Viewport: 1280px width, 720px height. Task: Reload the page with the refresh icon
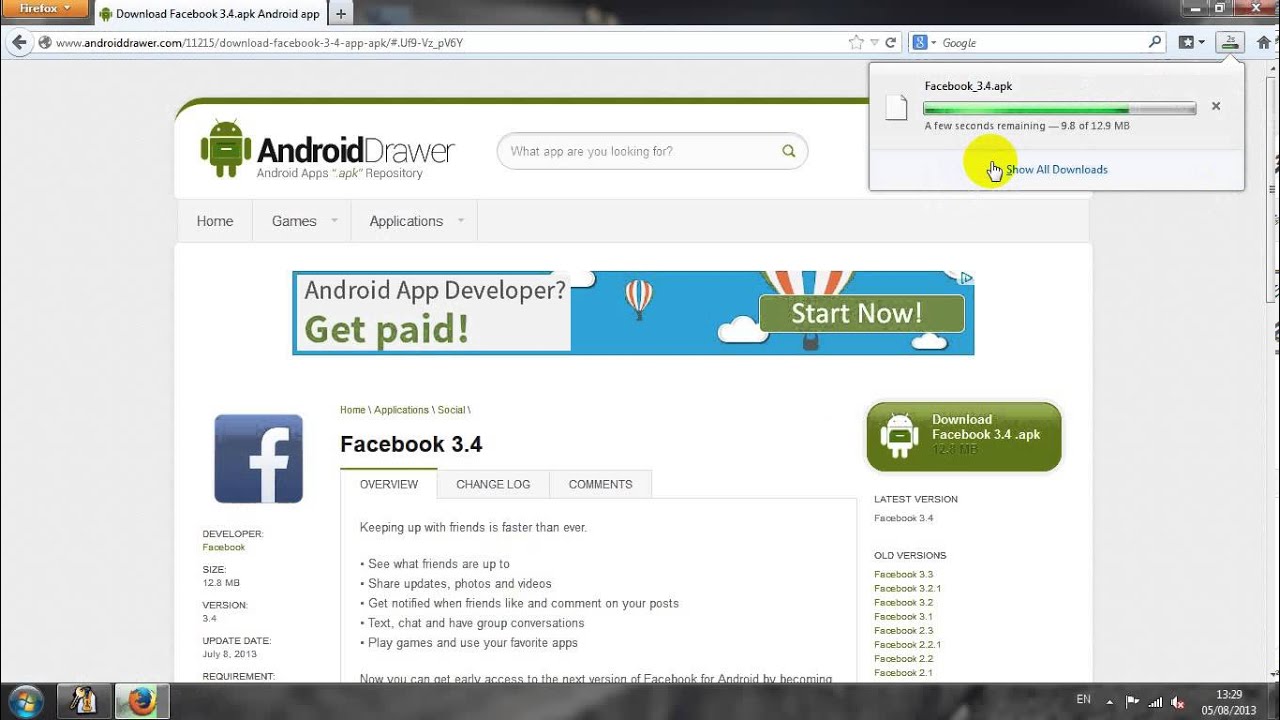(891, 43)
